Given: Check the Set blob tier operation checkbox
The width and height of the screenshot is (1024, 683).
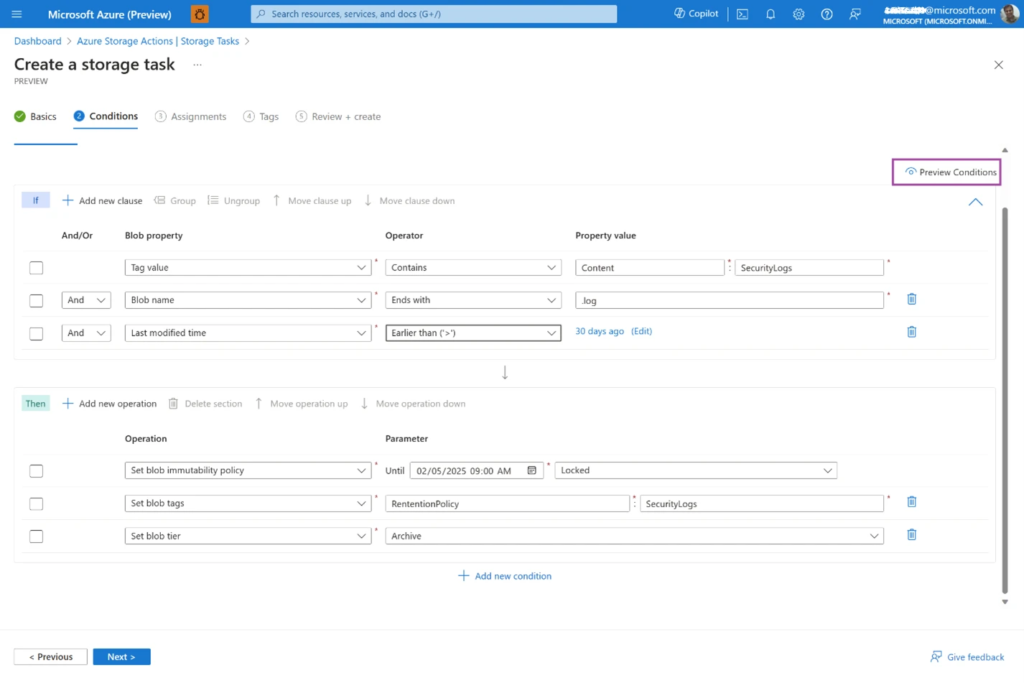Looking at the screenshot, I should pos(36,536).
